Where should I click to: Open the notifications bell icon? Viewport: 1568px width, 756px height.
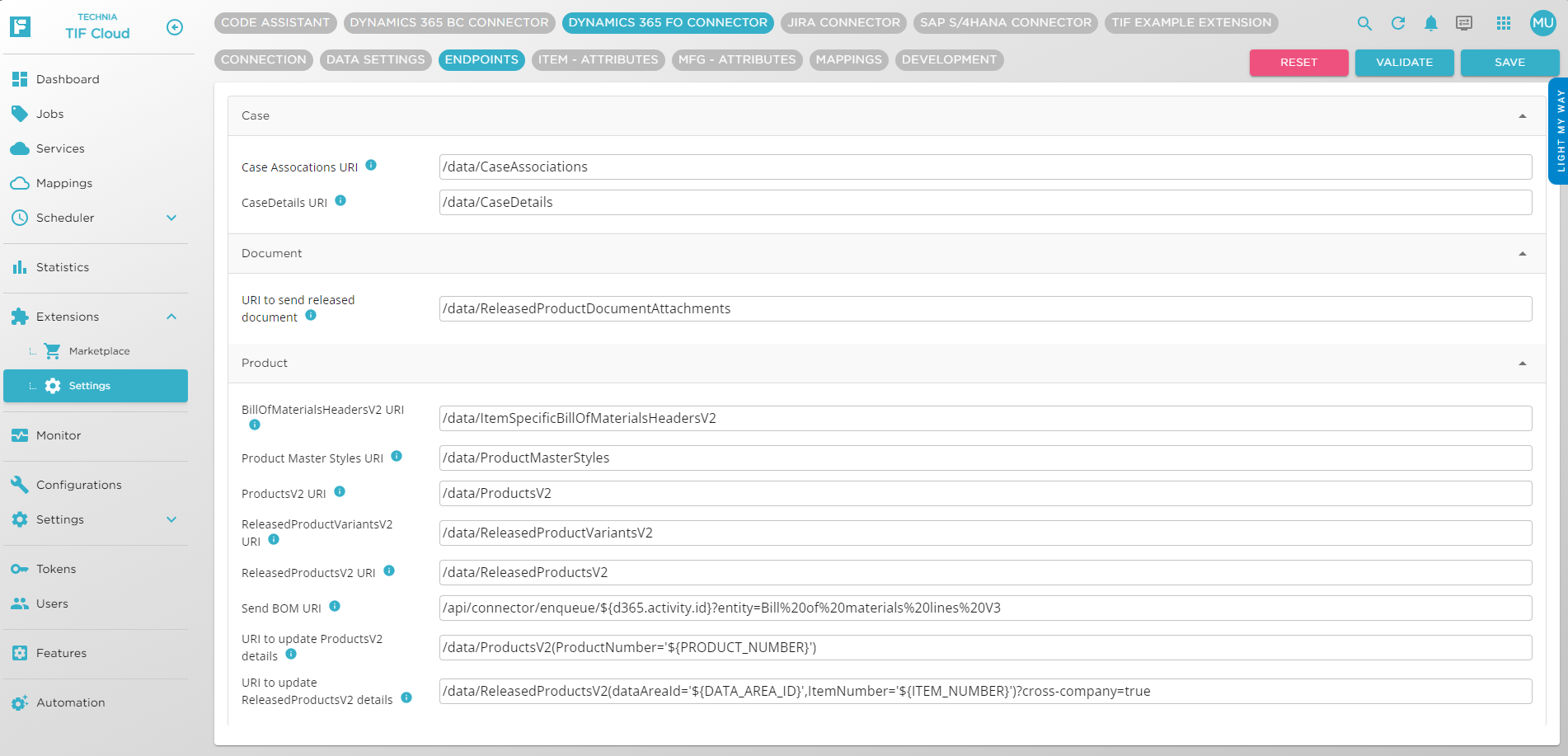tap(1431, 23)
